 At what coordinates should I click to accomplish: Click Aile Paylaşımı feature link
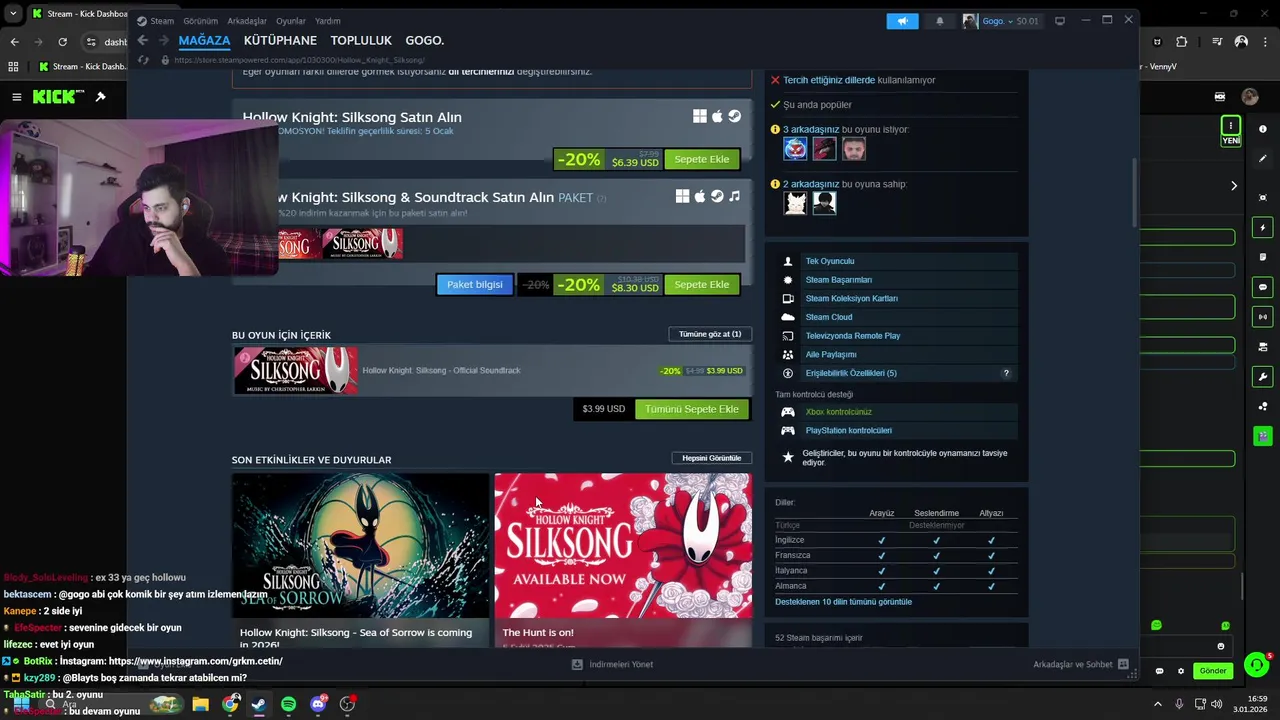coord(830,354)
